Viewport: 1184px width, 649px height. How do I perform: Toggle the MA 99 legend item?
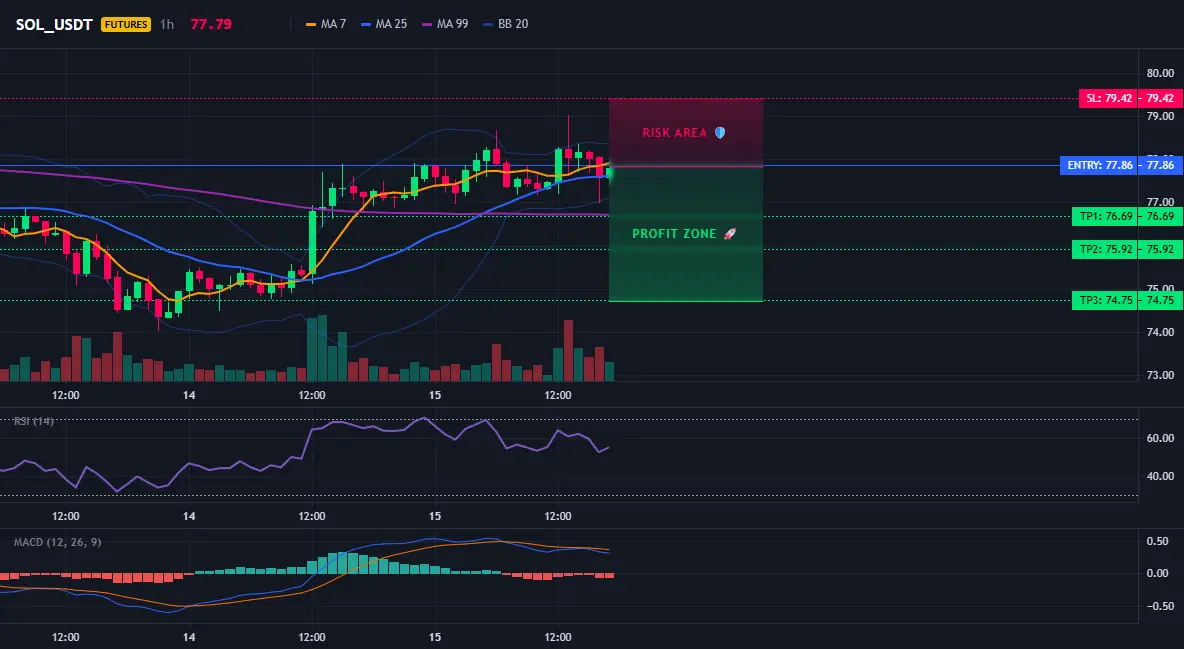pos(445,24)
